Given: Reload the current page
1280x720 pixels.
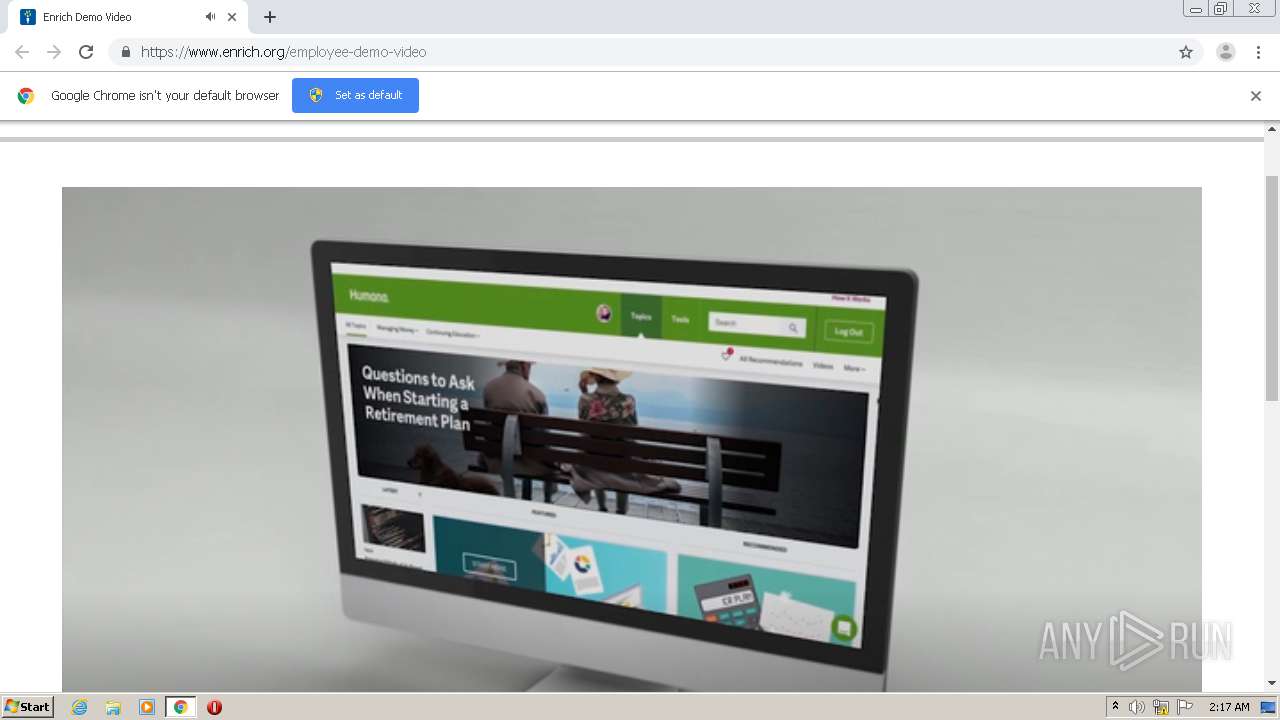Looking at the screenshot, I should 86,52.
